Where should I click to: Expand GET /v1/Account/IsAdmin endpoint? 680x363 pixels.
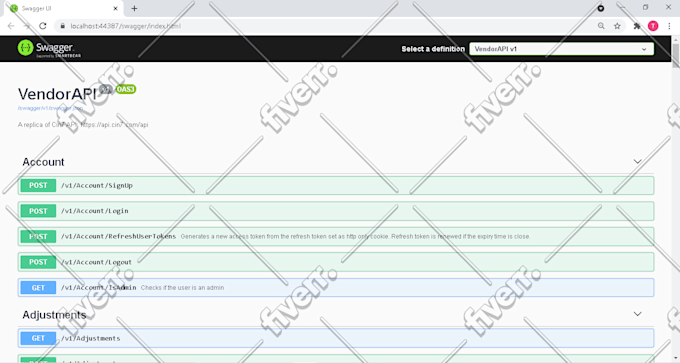[x=336, y=288]
